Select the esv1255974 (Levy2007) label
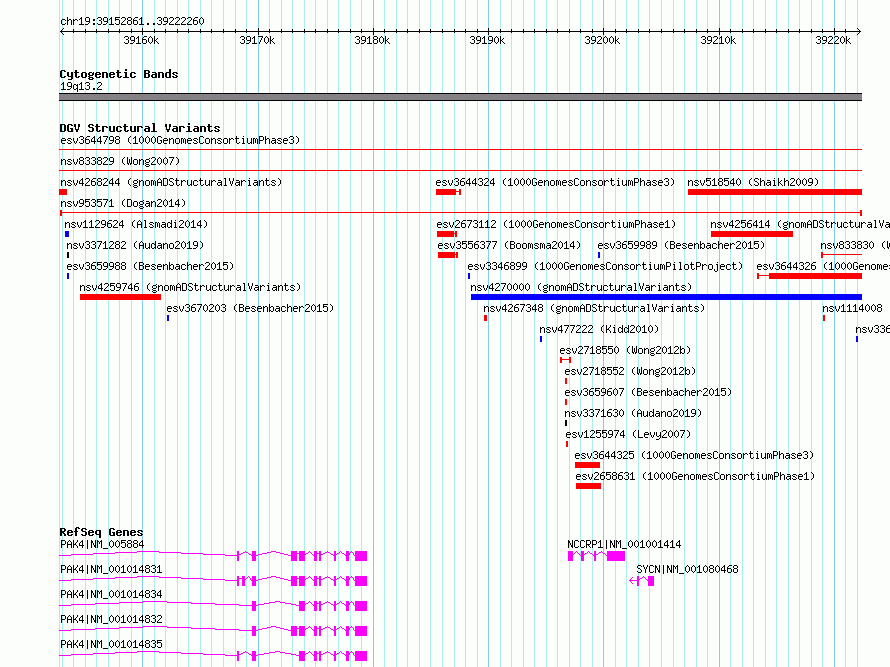This screenshot has width=890, height=667. pos(628,434)
